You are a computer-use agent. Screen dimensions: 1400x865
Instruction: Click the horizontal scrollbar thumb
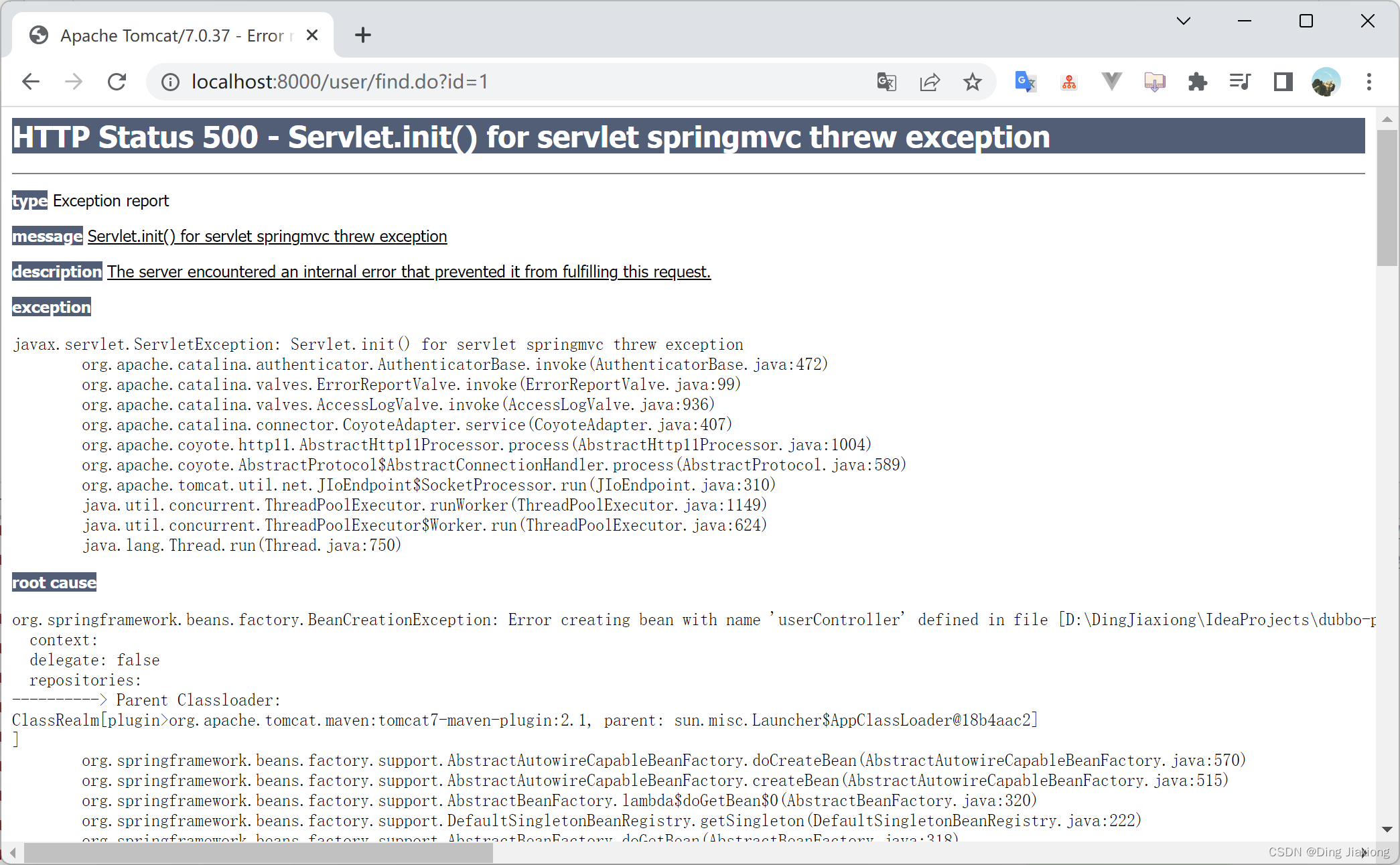(259, 853)
